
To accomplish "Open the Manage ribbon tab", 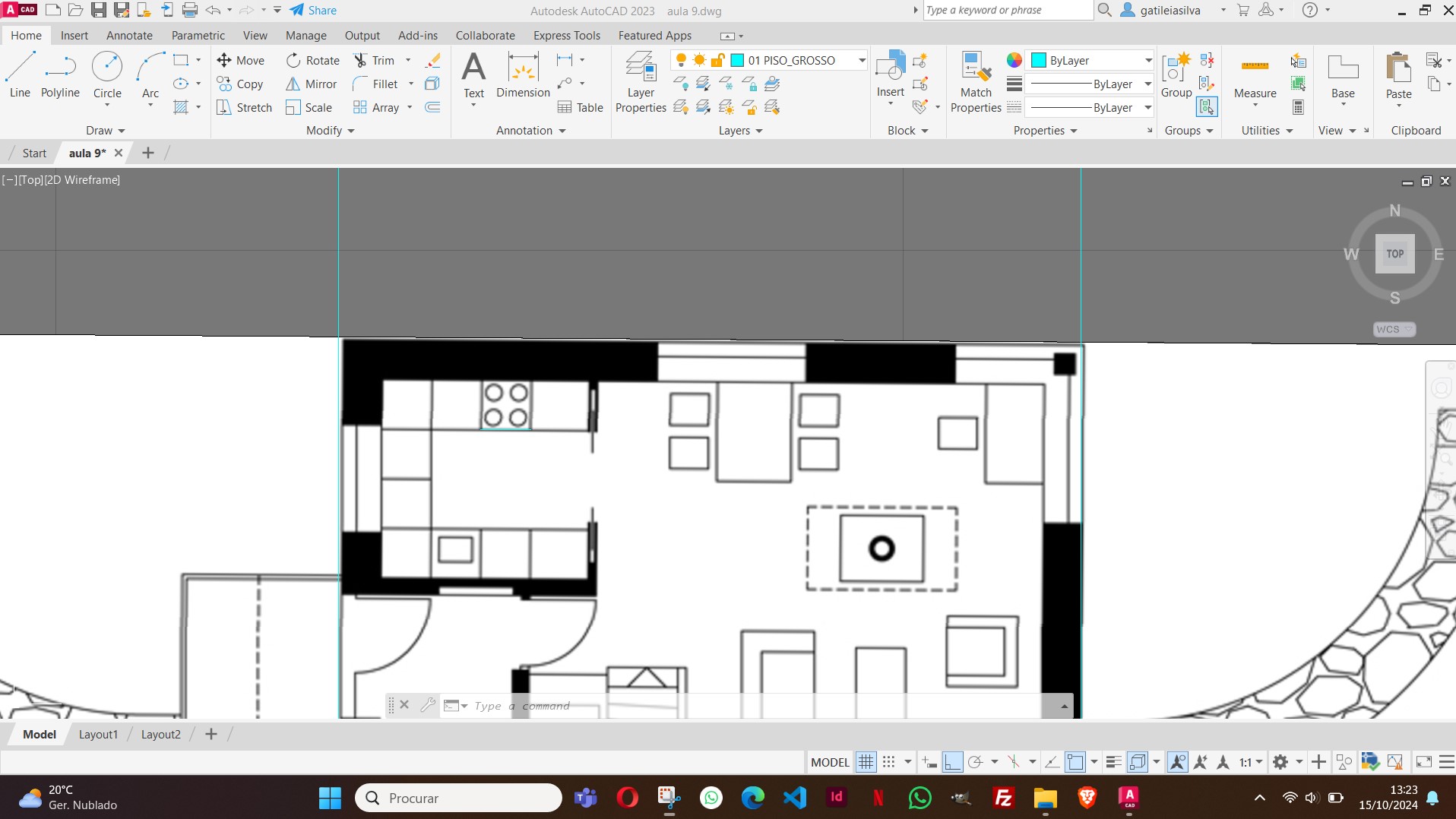I will (306, 35).
